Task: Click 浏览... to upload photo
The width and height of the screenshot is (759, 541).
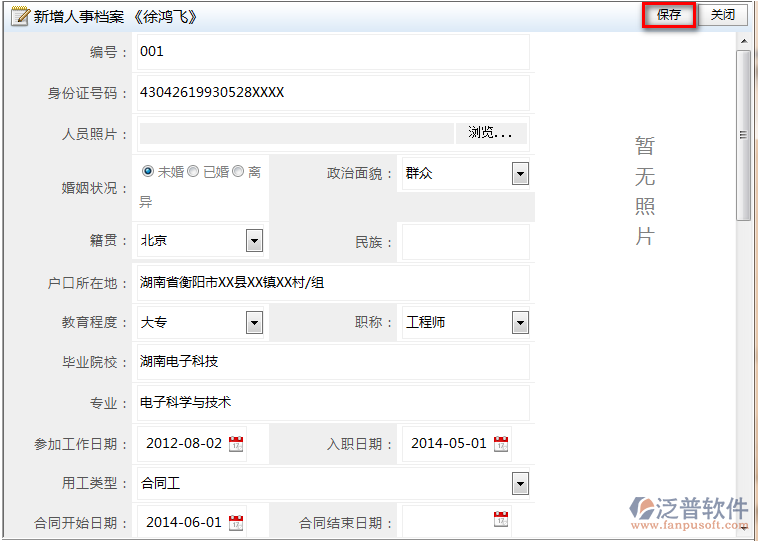Action: click(x=491, y=133)
